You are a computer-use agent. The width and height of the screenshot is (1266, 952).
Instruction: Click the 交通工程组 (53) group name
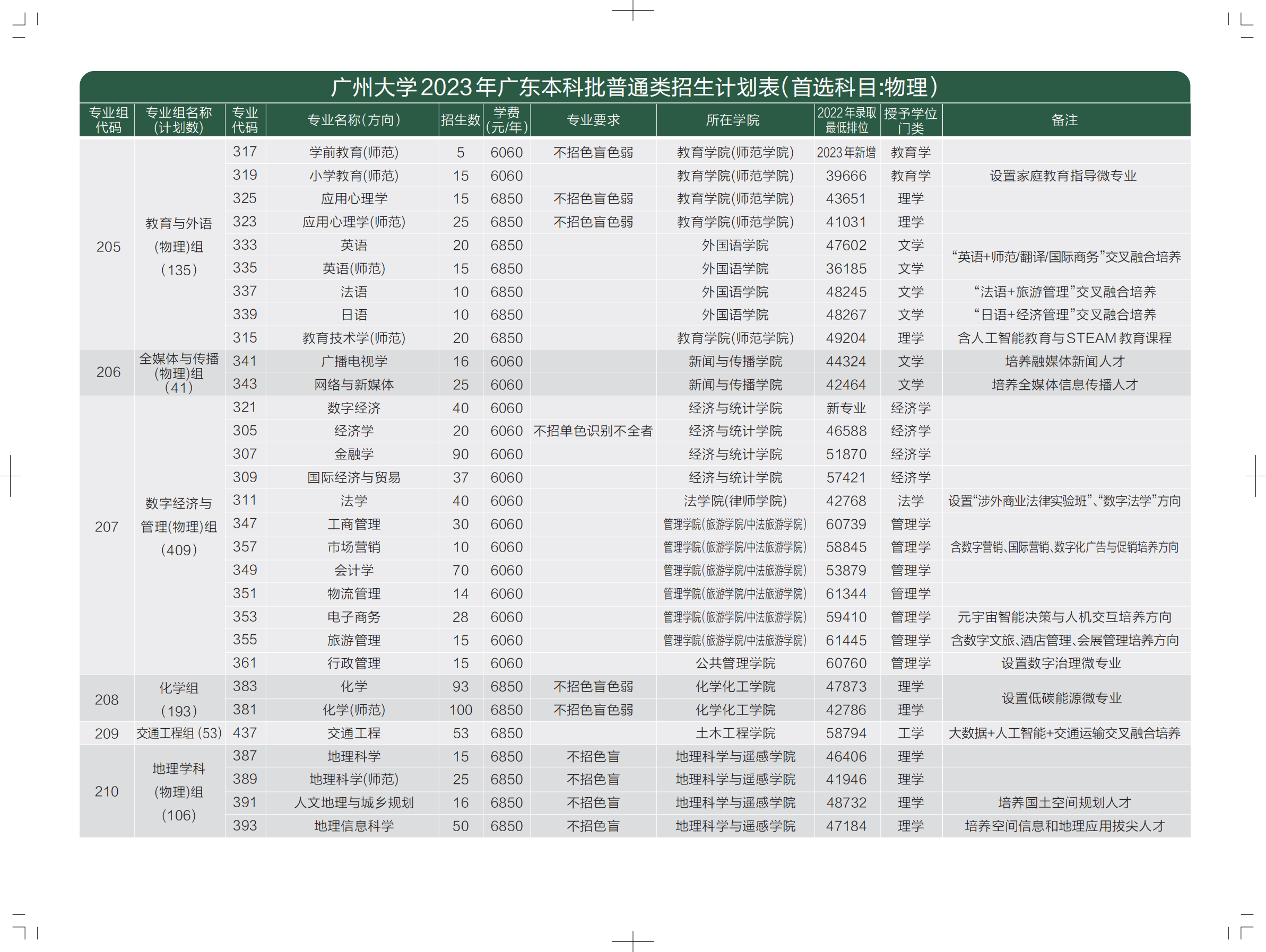click(x=179, y=733)
